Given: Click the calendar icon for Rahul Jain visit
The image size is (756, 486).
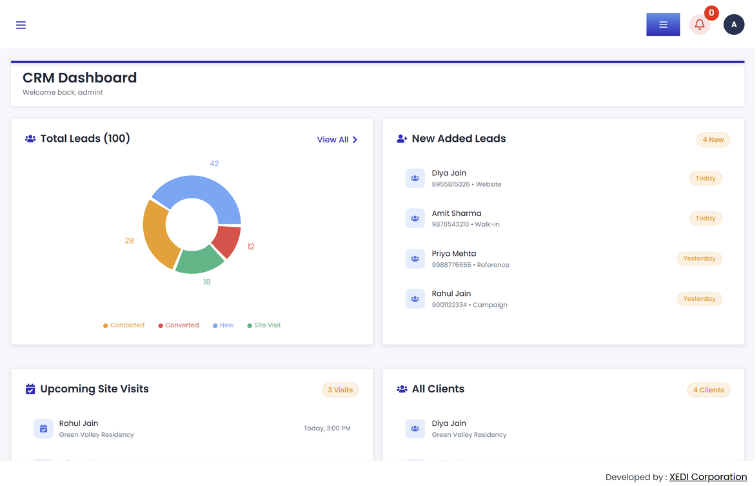Looking at the screenshot, I should (x=43, y=429).
